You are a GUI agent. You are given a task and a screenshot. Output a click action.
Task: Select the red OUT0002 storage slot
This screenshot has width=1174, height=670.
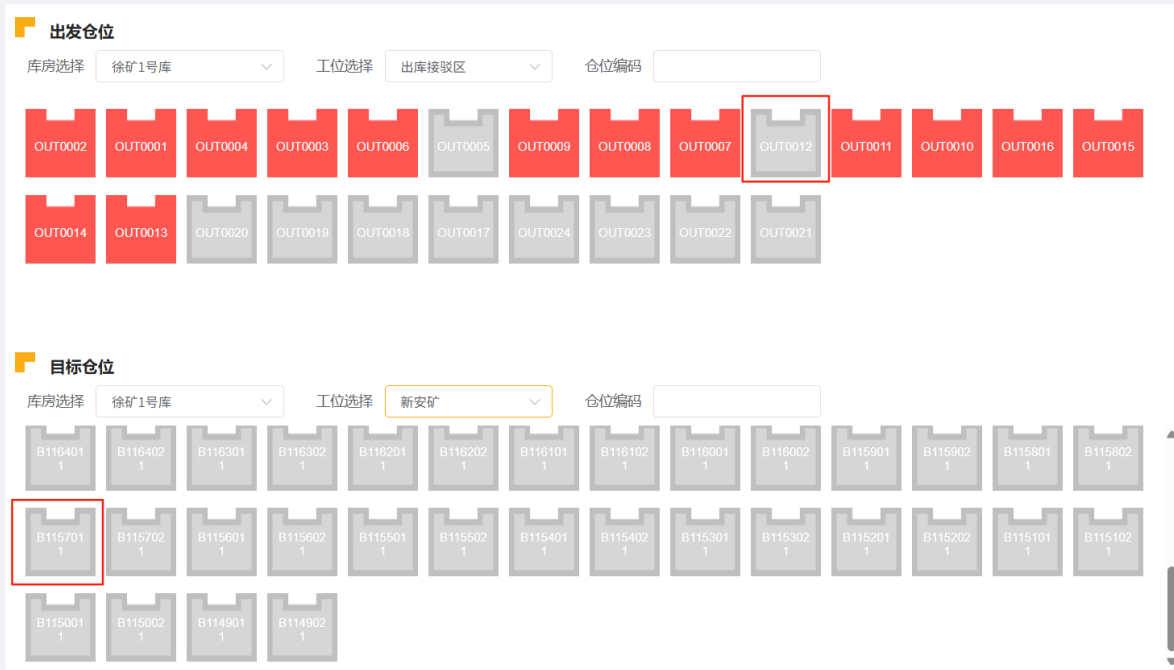(x=60, y=144)
